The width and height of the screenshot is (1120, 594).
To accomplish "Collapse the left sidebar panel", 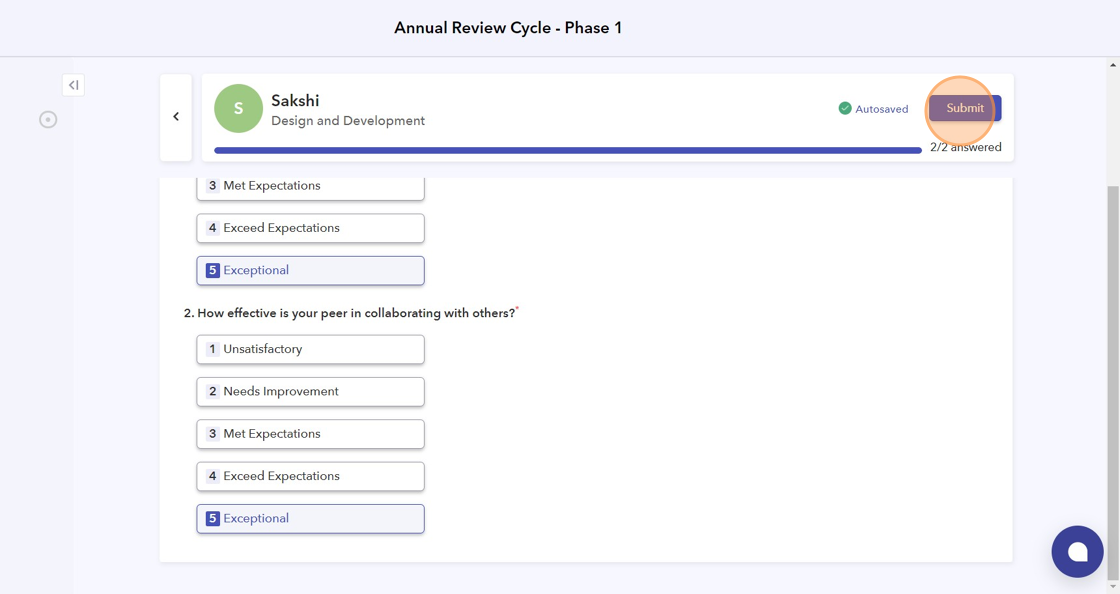I will coord(73,85).
